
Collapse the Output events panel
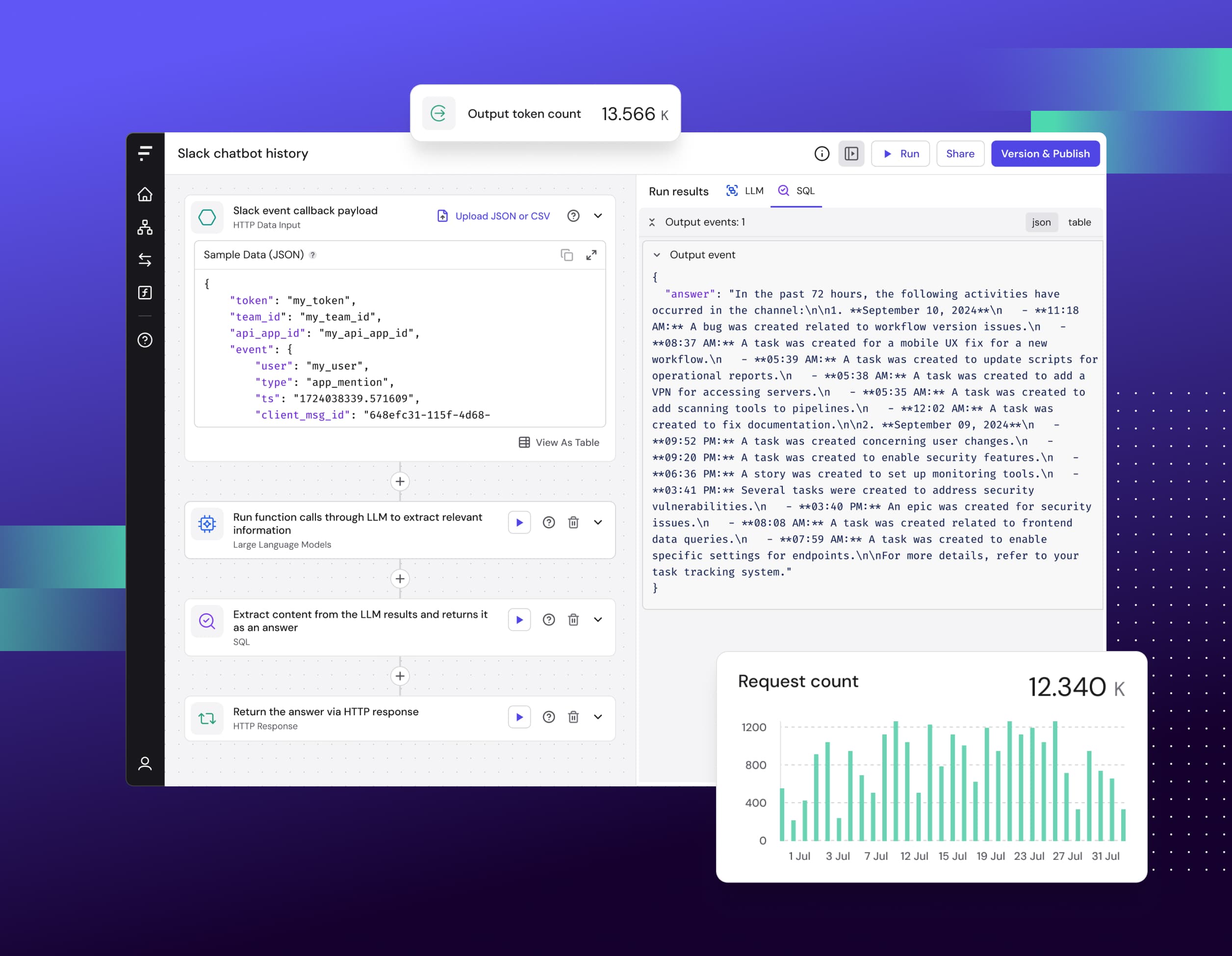point(651,222)
